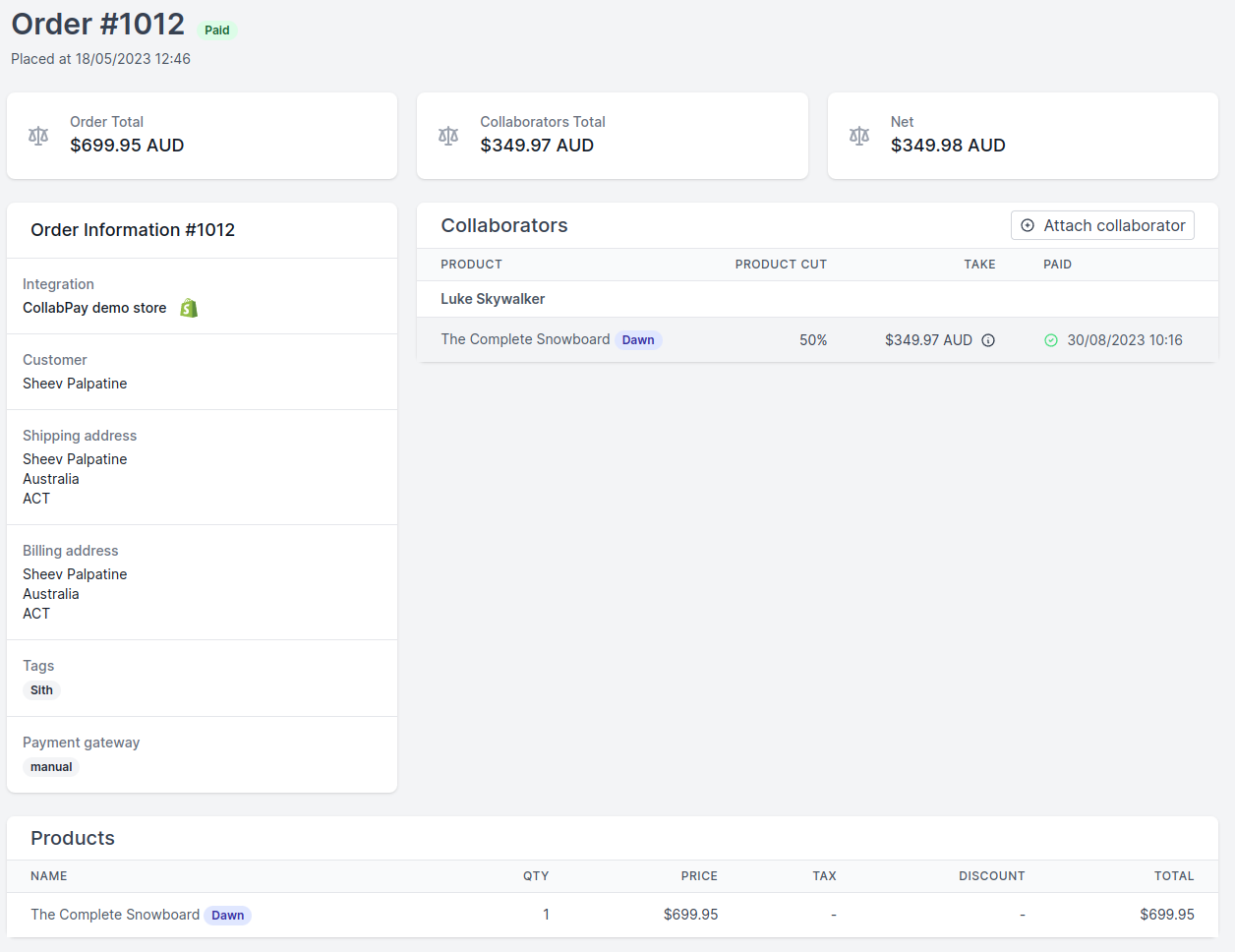Screen dimensions: 1235x952
Task: Click the plus circle icon in Attach collaborator
Action: tap(1028, 225)
